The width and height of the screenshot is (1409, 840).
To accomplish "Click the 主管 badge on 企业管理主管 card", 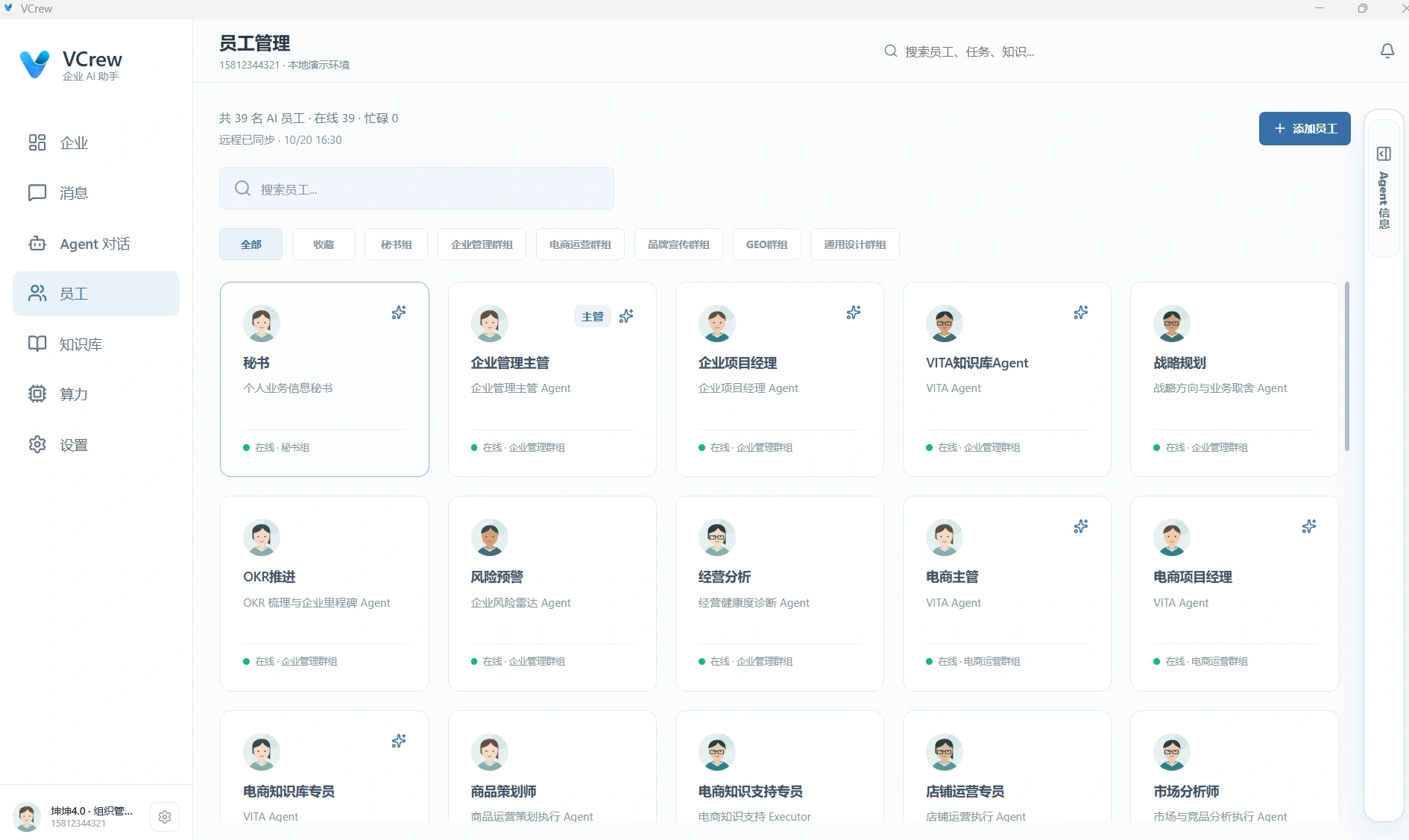I will [x=592, y=317].
